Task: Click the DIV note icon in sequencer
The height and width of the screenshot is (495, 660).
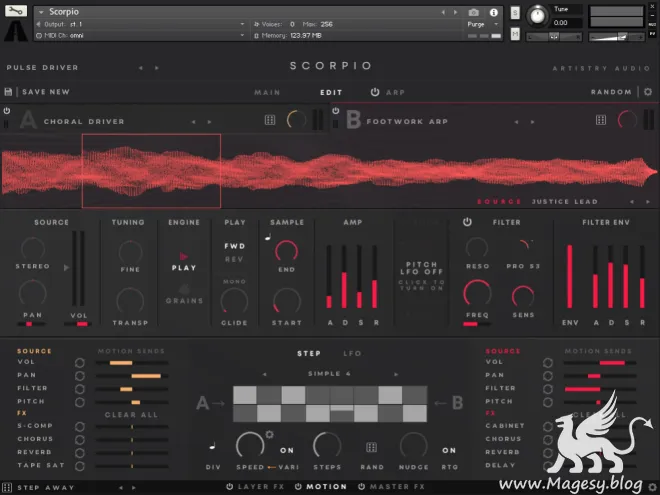Action: click(x=213, y=445)
